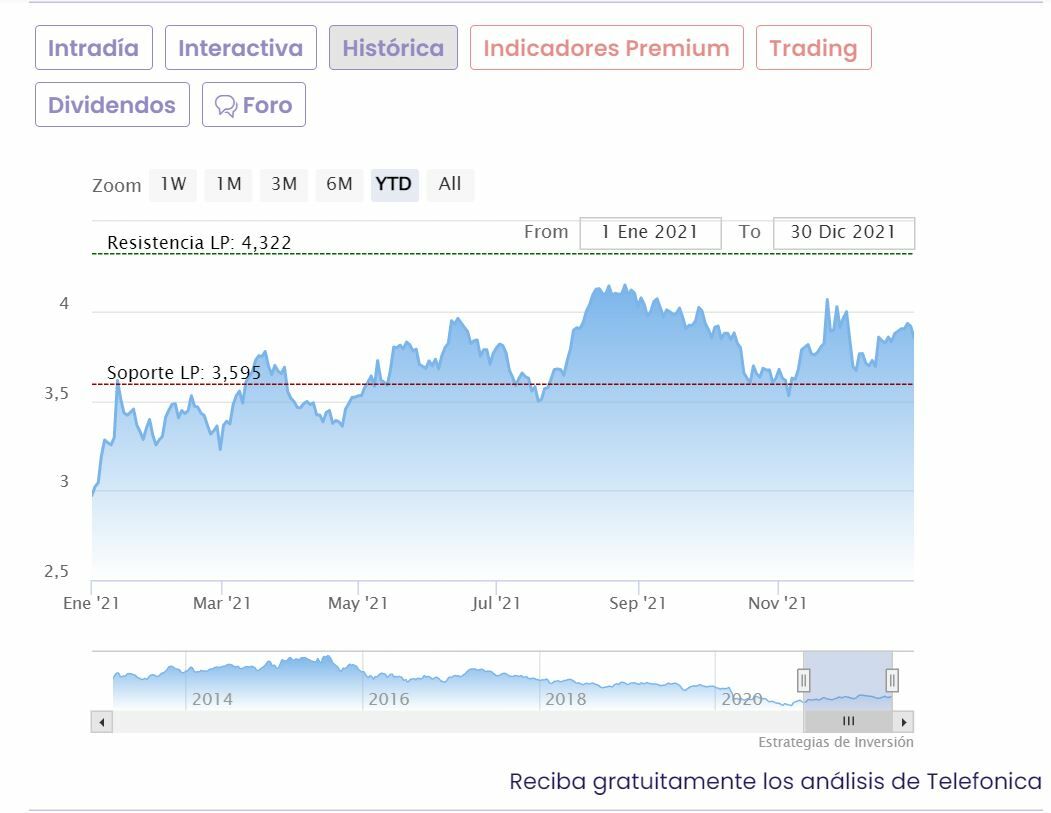This screenshot has height=813, width=1051.
Task: Open the Histórica chart tab
Action: [x=393, y=48]
